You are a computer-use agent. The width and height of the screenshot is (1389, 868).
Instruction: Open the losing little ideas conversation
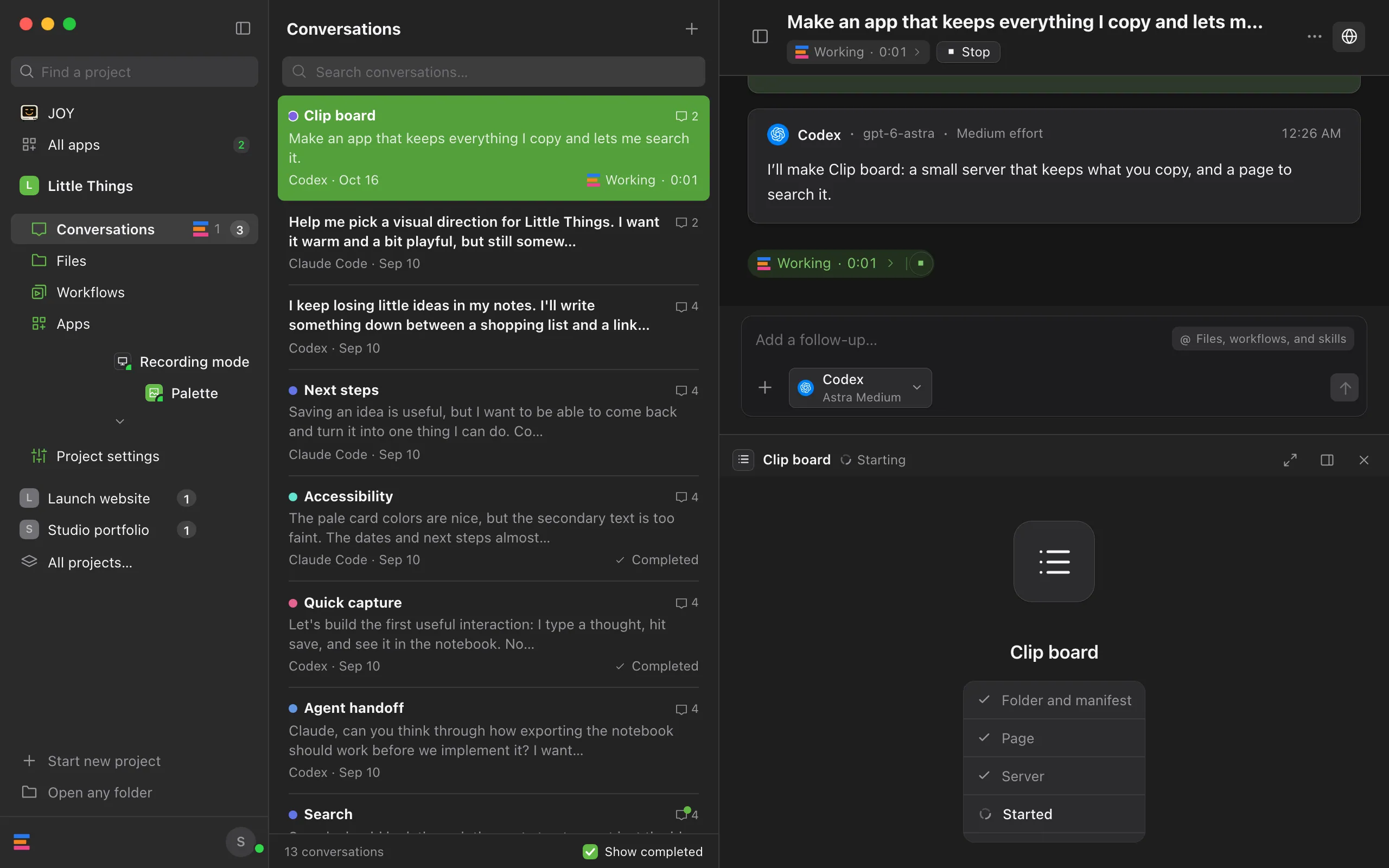493,327
